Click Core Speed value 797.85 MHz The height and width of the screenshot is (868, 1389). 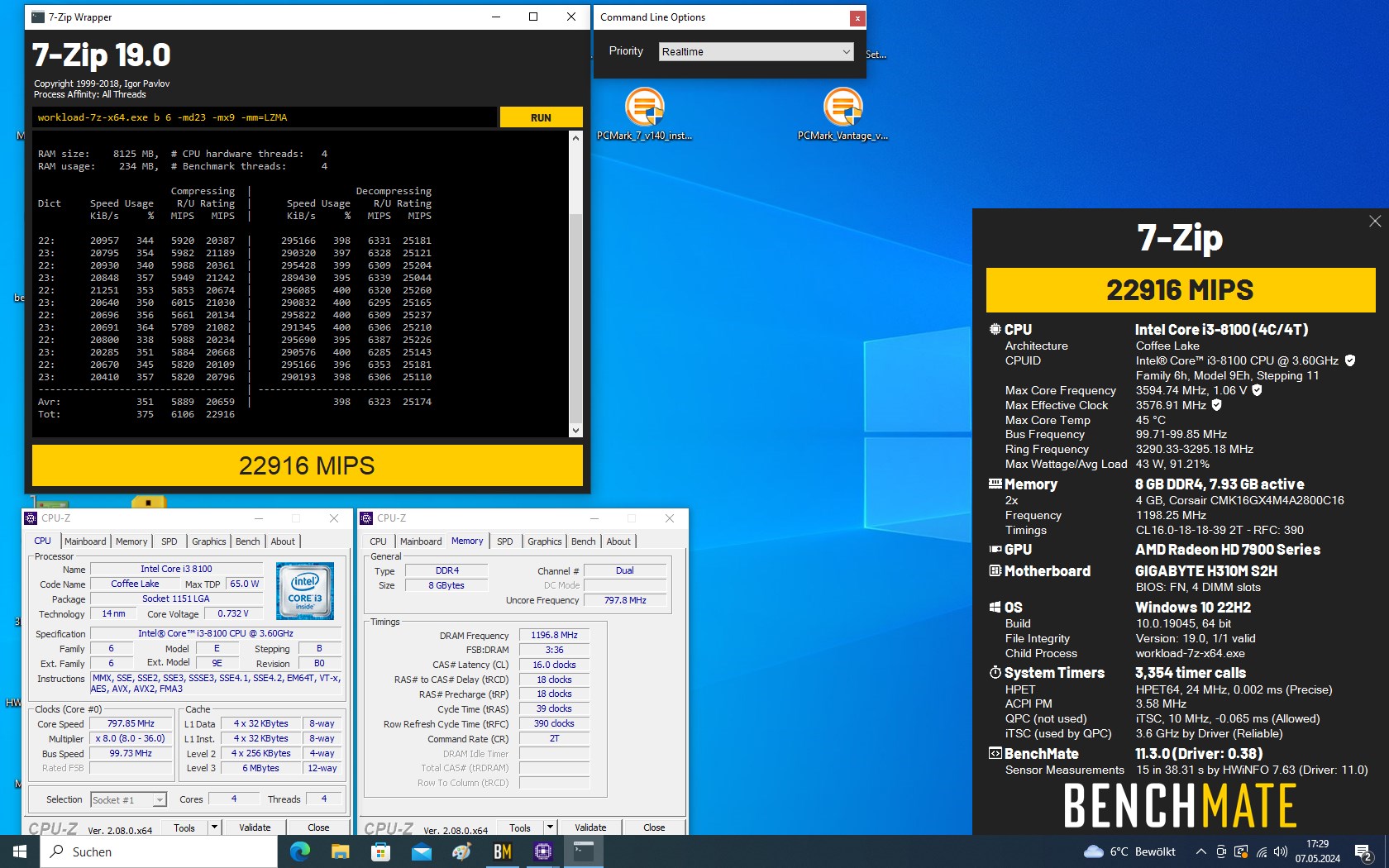tap(131, 723)
